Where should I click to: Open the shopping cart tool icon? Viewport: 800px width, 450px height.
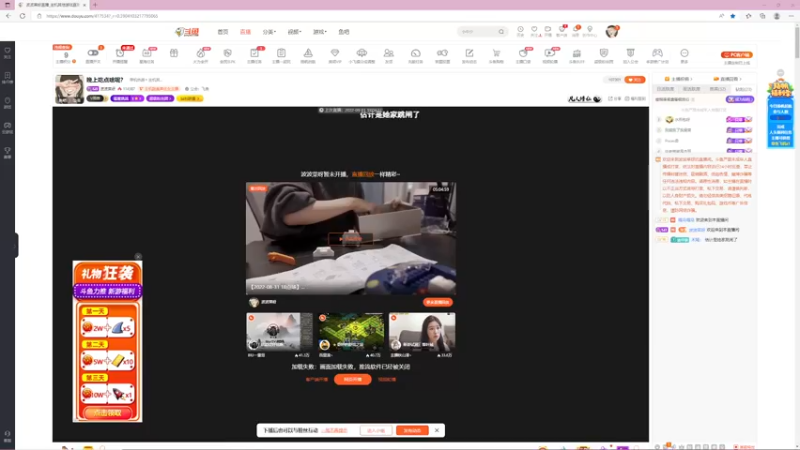pyautogui.click(x=496, y=55)
